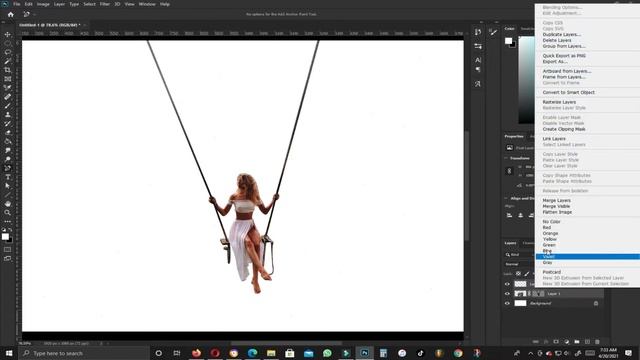Toggle lock image pixels brush icon

(x=527, y=274)
